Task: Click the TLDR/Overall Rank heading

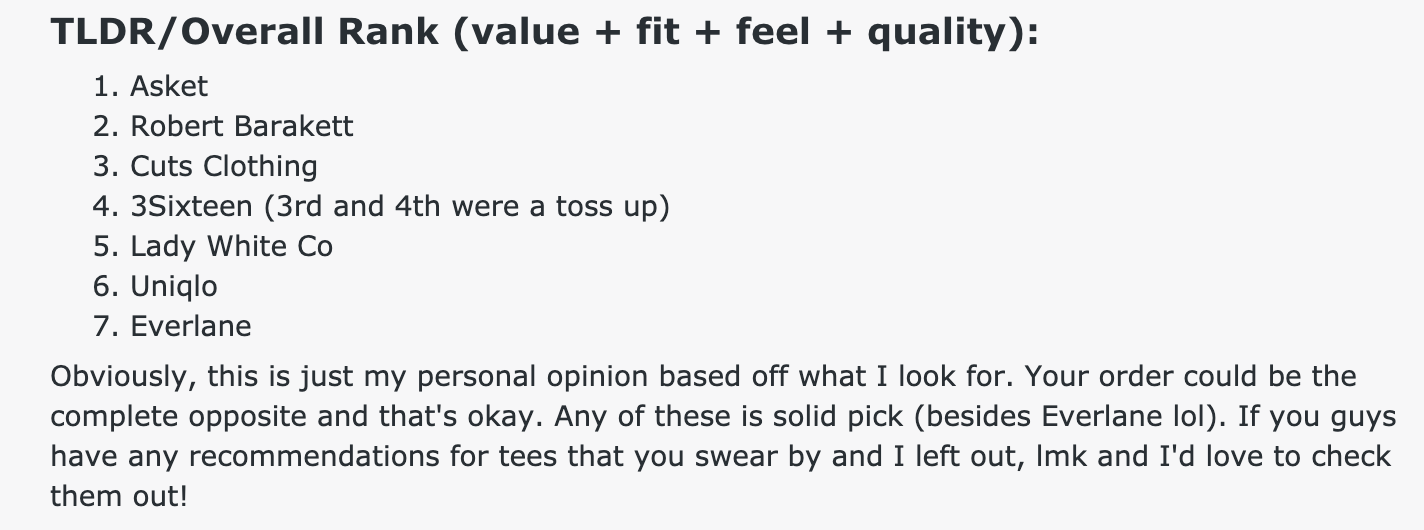Action: click(544, 34)
